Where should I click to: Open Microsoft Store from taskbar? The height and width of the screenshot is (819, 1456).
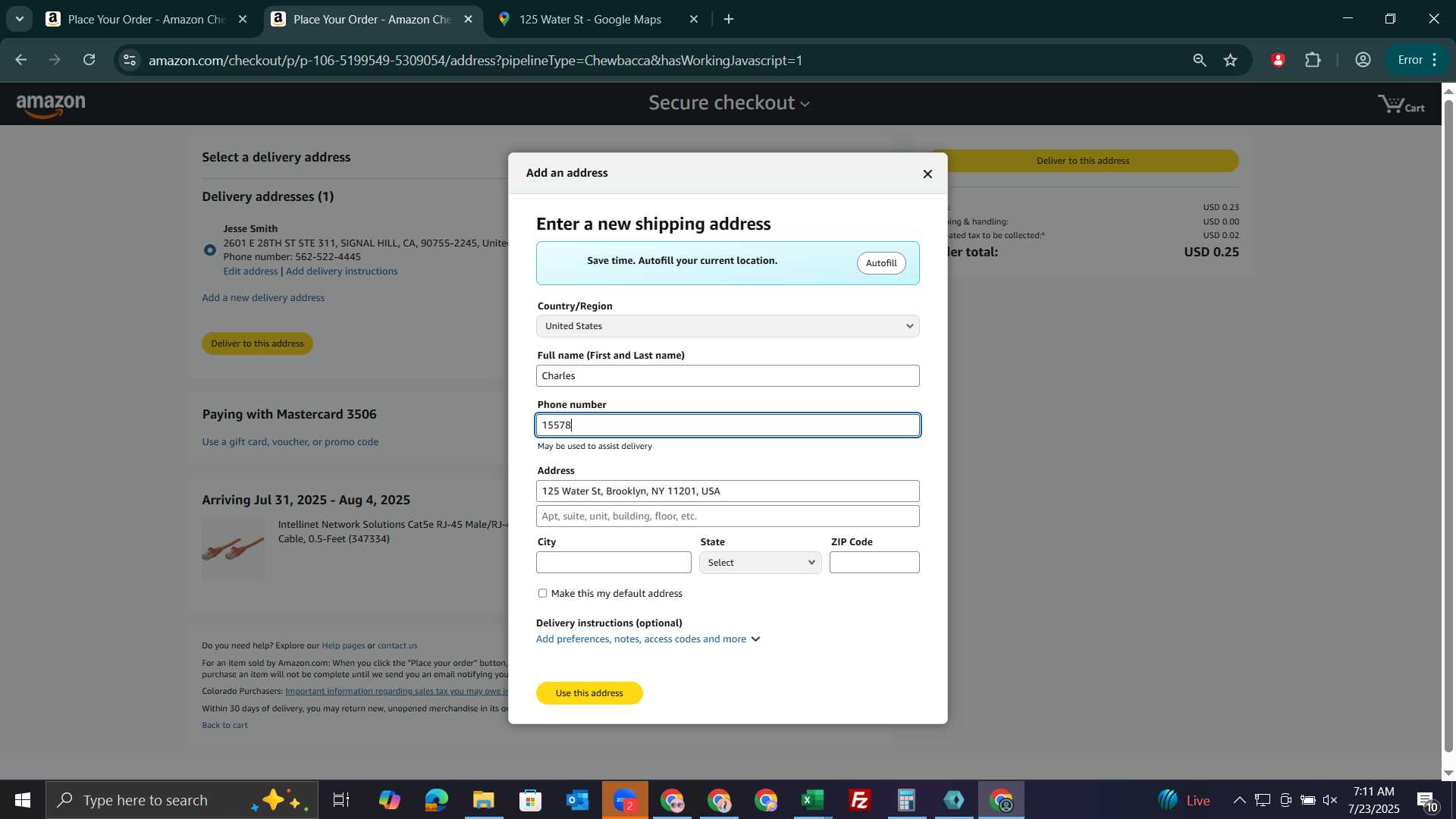531,800
